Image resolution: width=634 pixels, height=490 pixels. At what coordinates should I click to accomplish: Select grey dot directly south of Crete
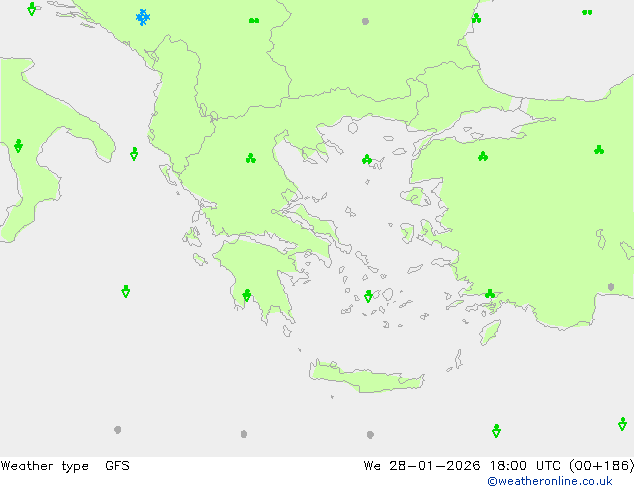click(x=370, y=435)
